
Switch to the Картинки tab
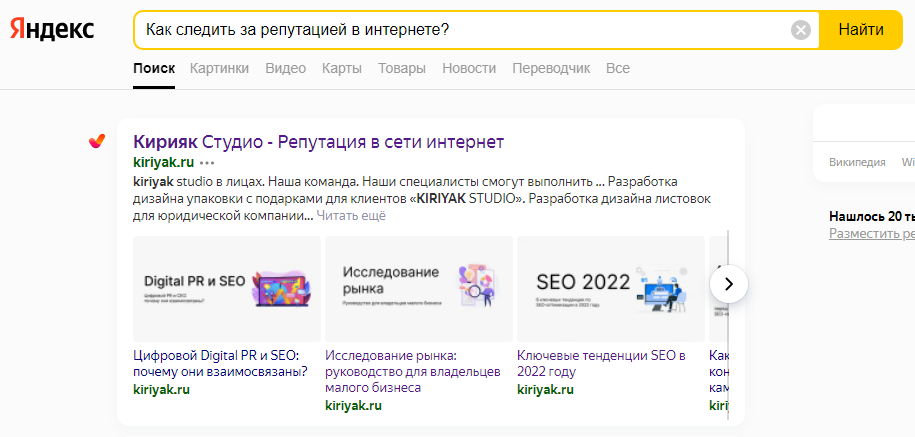click(219, 68)
